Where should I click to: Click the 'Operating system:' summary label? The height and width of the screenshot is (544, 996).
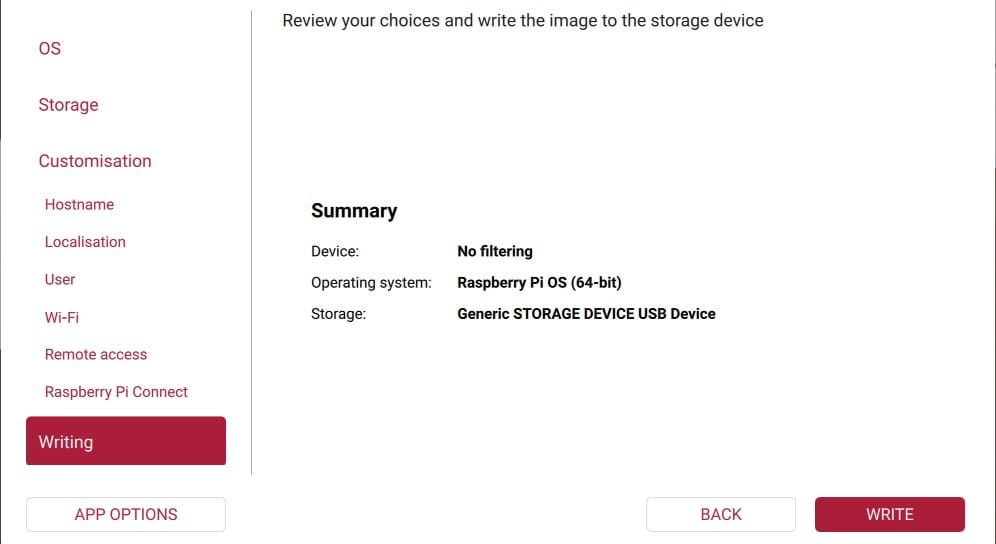point(371,283)
